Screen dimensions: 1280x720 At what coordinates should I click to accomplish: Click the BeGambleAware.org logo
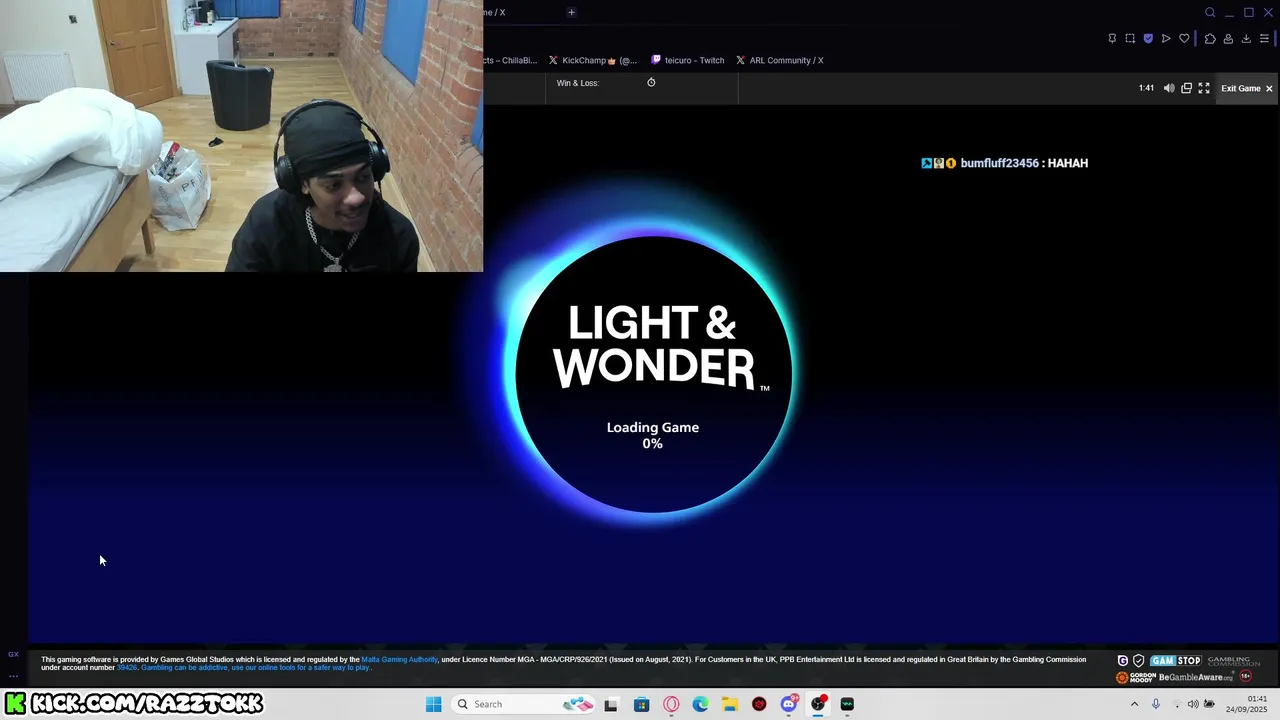coord(1196,677)
